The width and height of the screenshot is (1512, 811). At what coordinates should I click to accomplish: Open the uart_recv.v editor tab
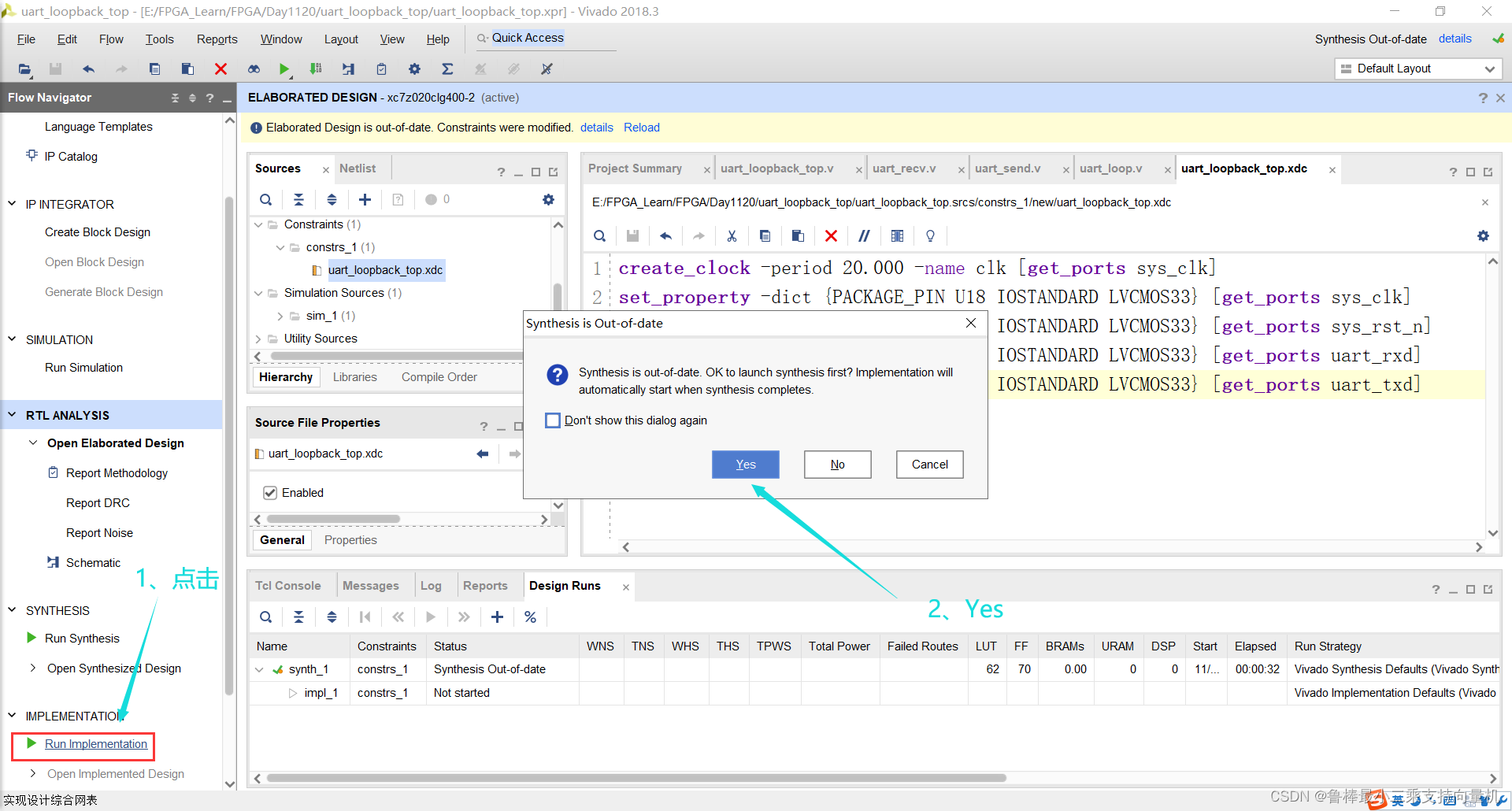pyautogui.click(x=904, y=168)
